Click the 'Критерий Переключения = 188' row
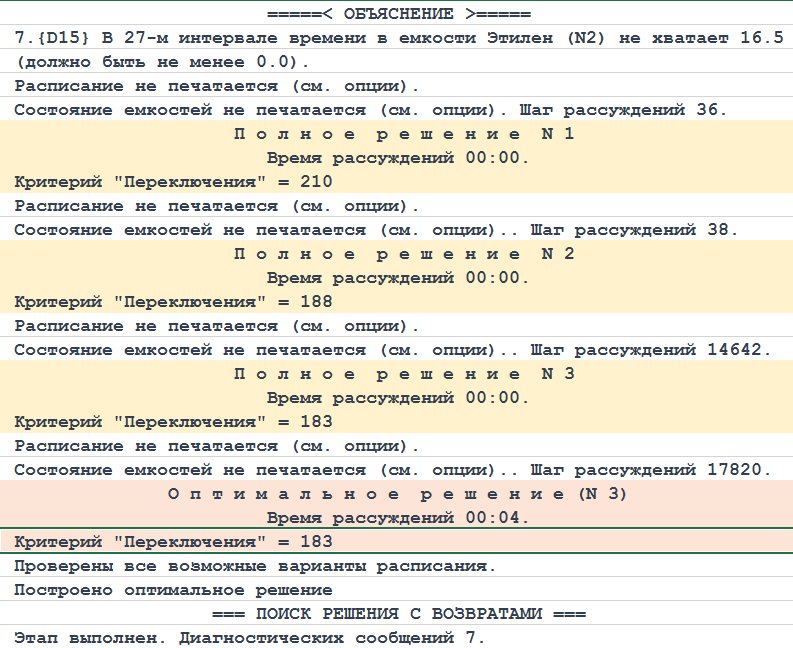793x648 pixels. (173, 302)
